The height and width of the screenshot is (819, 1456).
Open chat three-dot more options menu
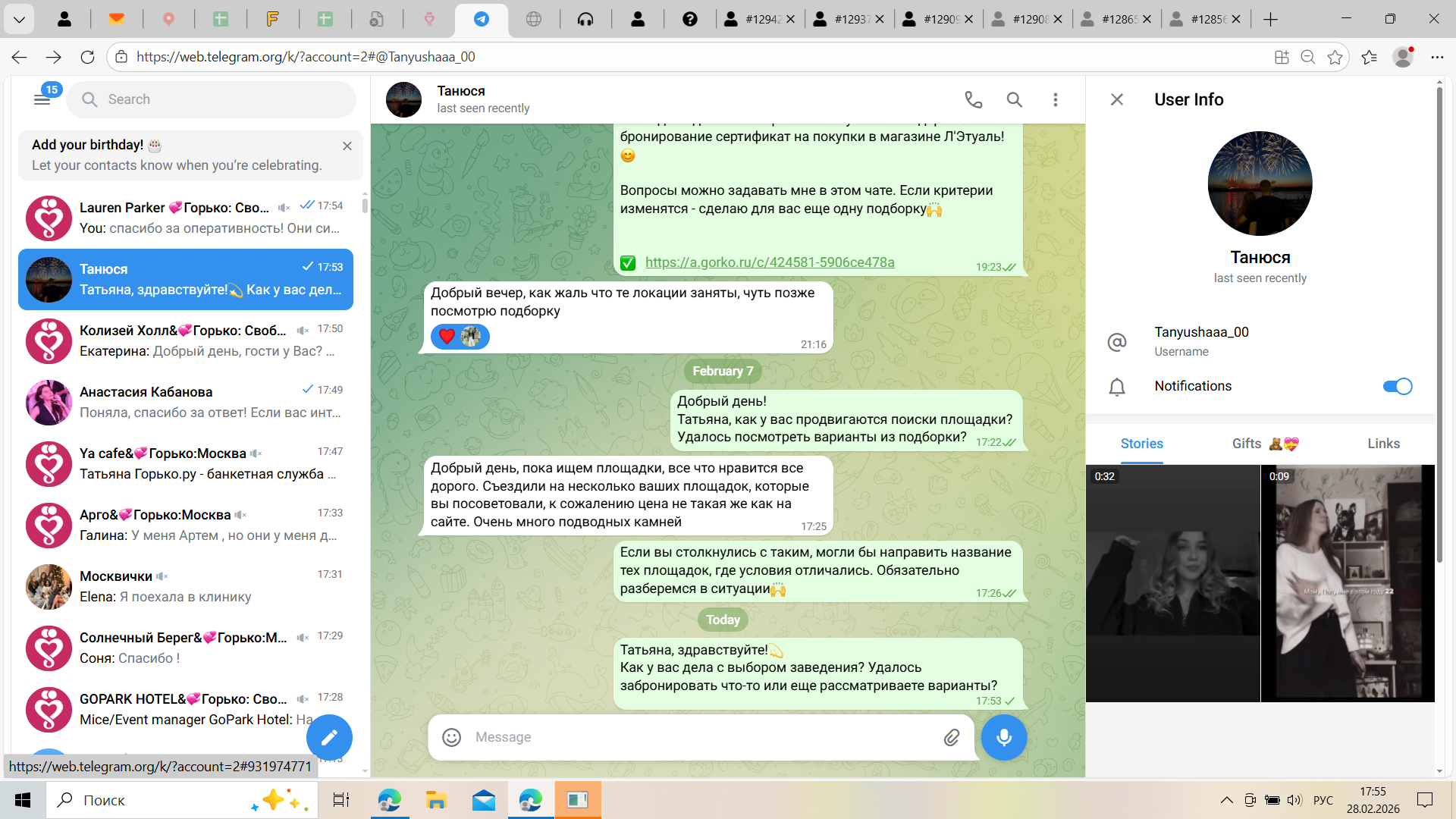[1055, 99]
